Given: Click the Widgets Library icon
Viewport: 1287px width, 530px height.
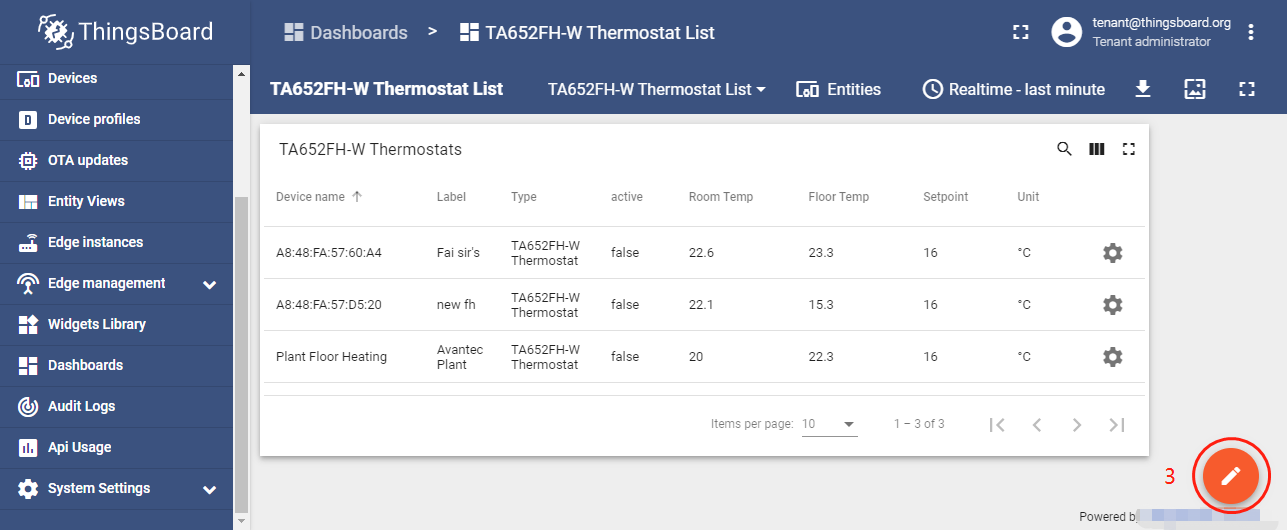Looking at the screenshot, I should (28, 324).
